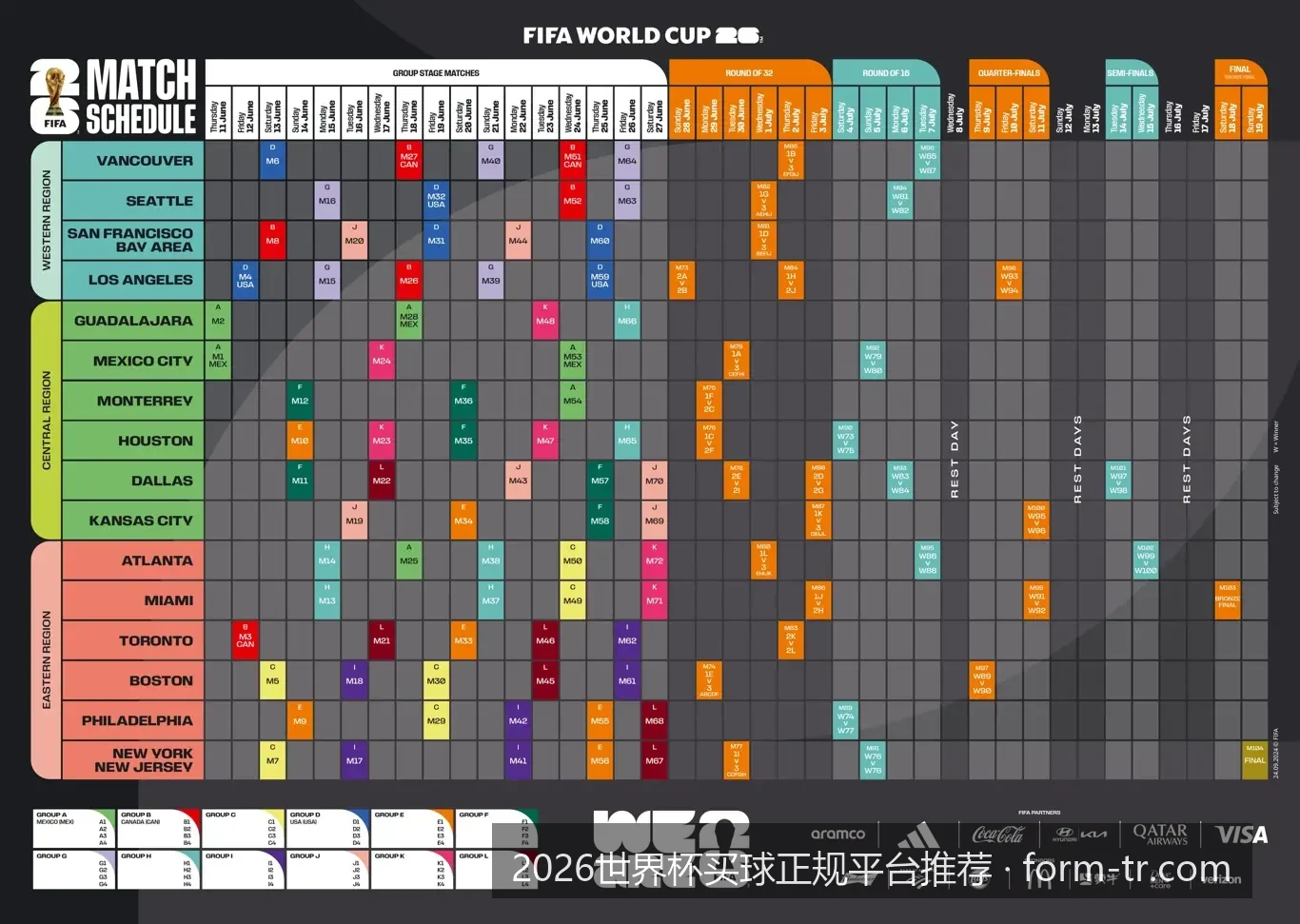Click the VISA sponsor logo
1300x924 pixels.
tap(1242, 835)
